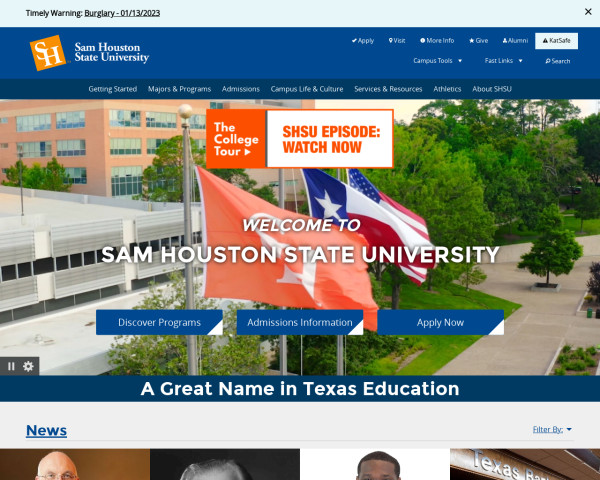Click the Apply Now button

(x=440, y=322)
